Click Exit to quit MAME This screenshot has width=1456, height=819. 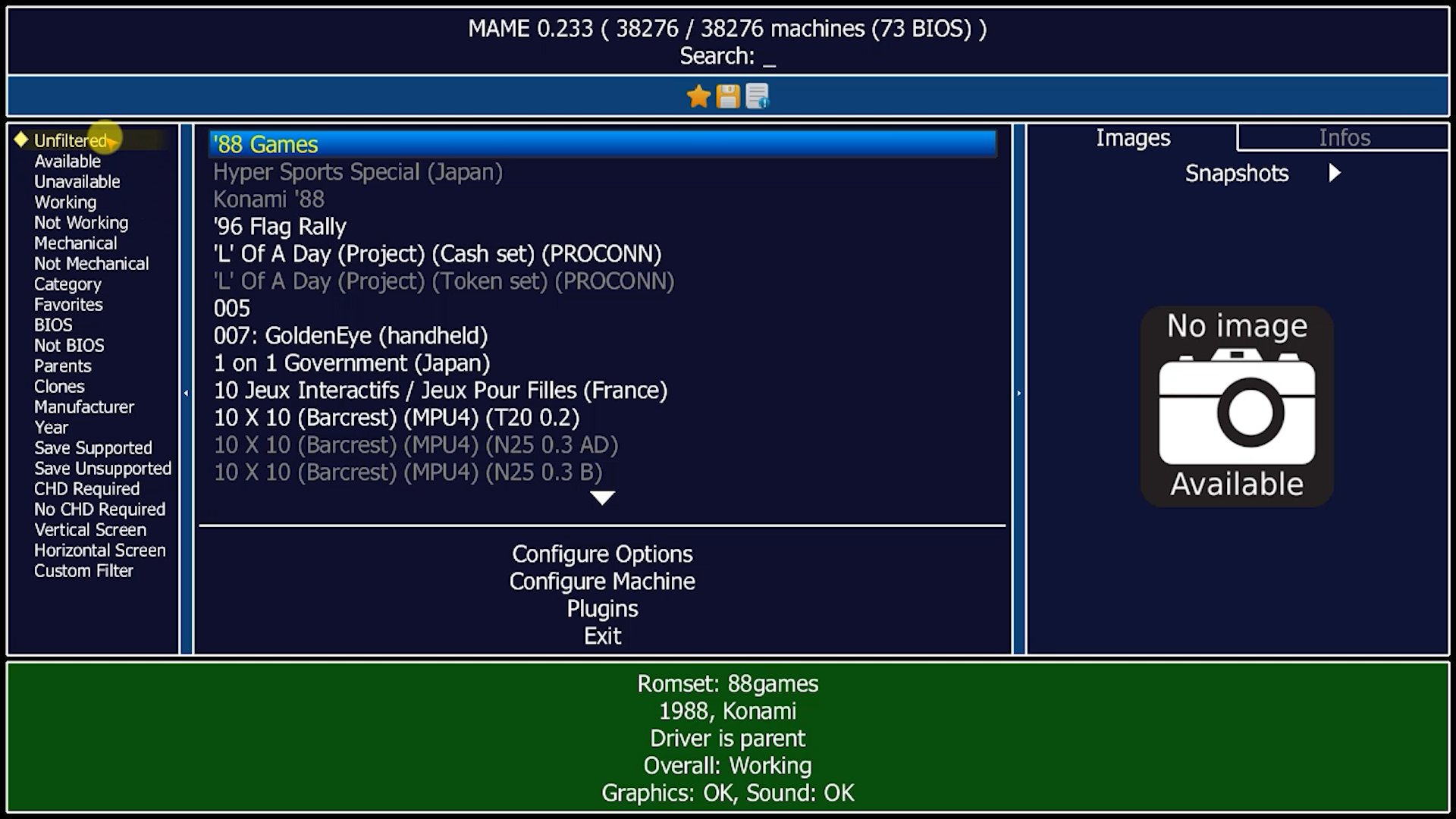coord(602,635)
